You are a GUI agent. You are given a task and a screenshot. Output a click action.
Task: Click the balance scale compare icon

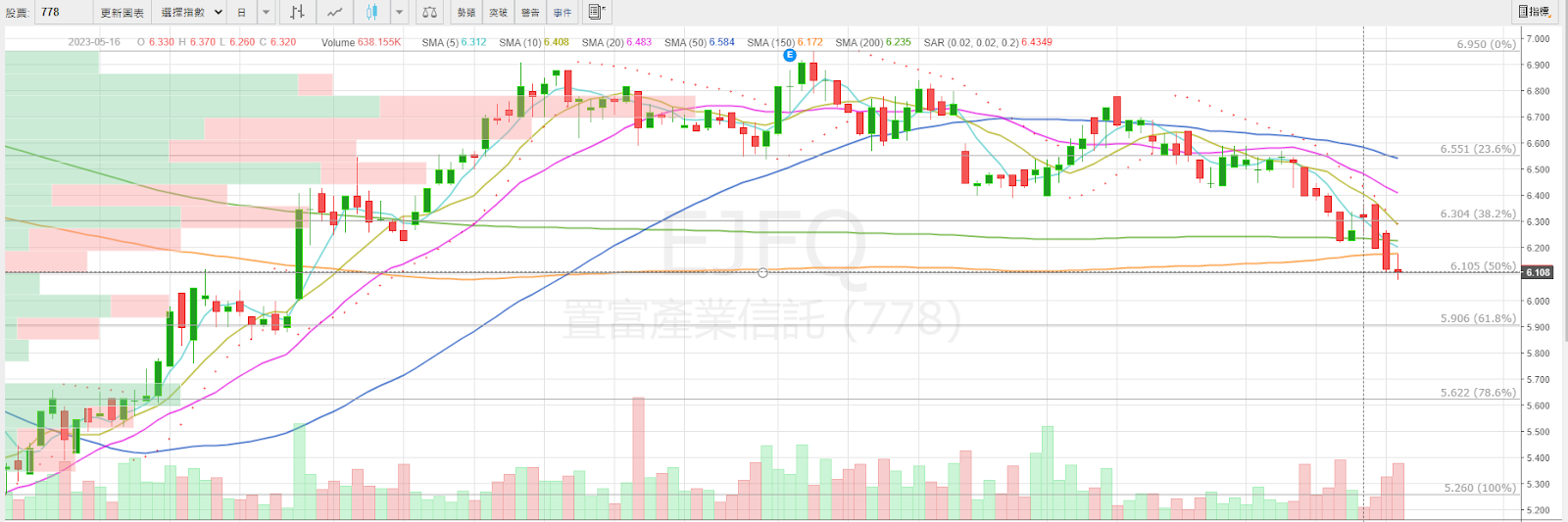pyautogui.click(x=429, y=13)
